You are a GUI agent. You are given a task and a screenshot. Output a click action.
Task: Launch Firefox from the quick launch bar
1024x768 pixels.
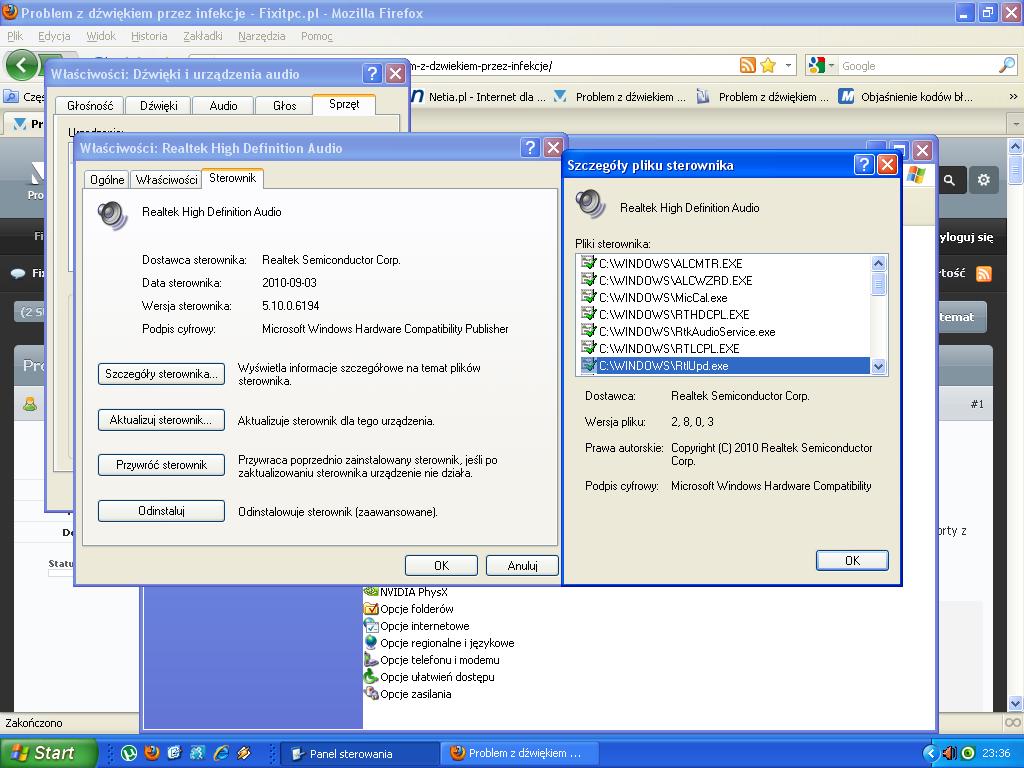coord(152,753)
